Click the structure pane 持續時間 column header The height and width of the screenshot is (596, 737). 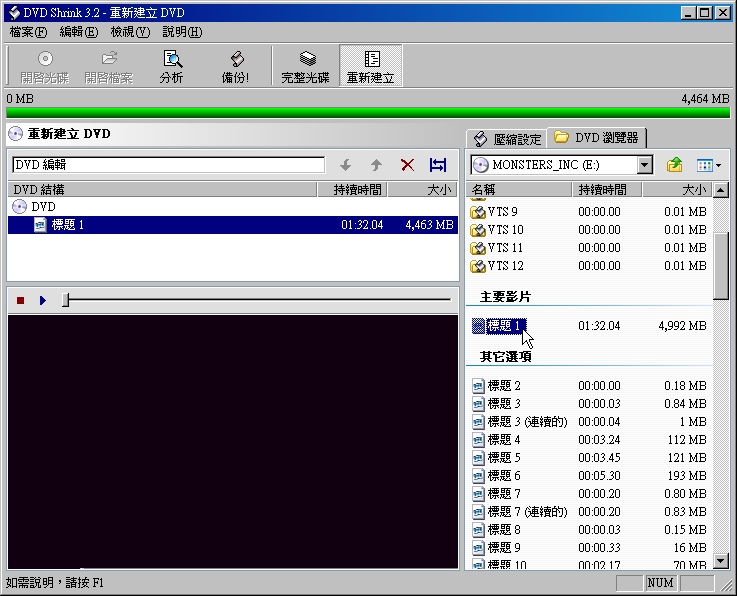pyautogui.click(x=353, y=190)
